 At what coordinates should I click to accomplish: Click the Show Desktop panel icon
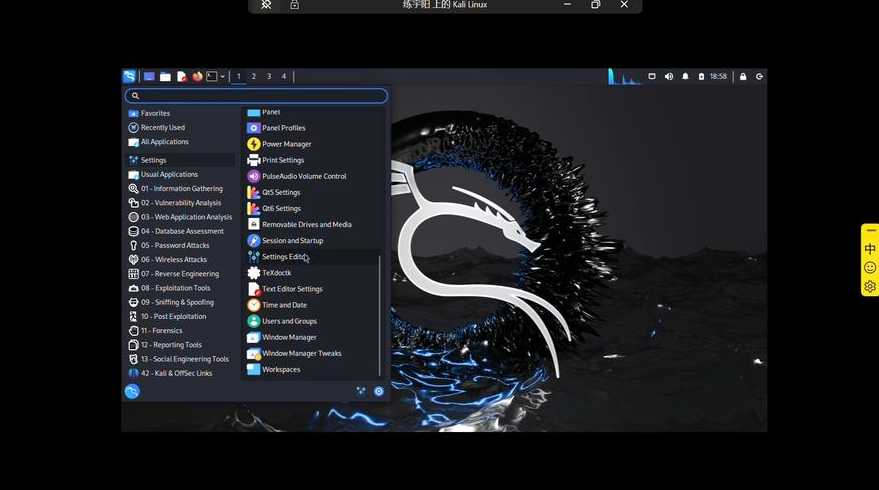point(149,77)
